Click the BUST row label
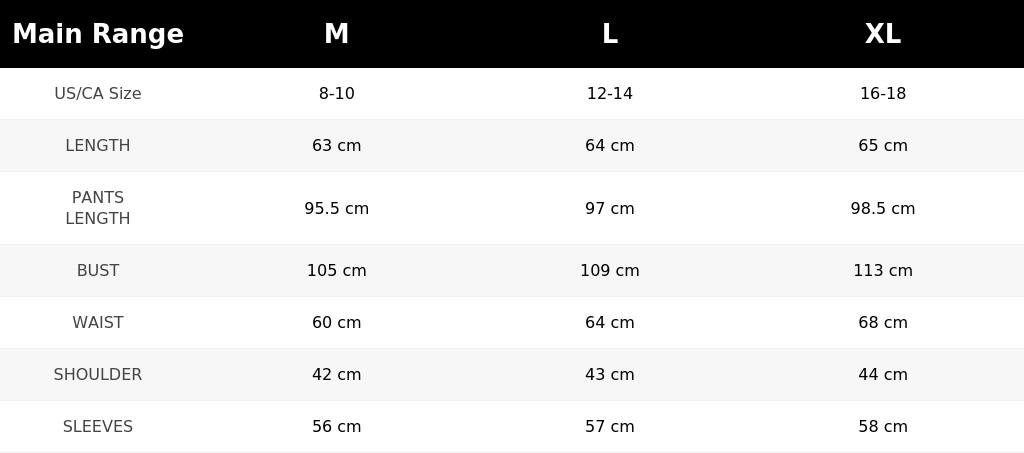 [x=98, y=270]
